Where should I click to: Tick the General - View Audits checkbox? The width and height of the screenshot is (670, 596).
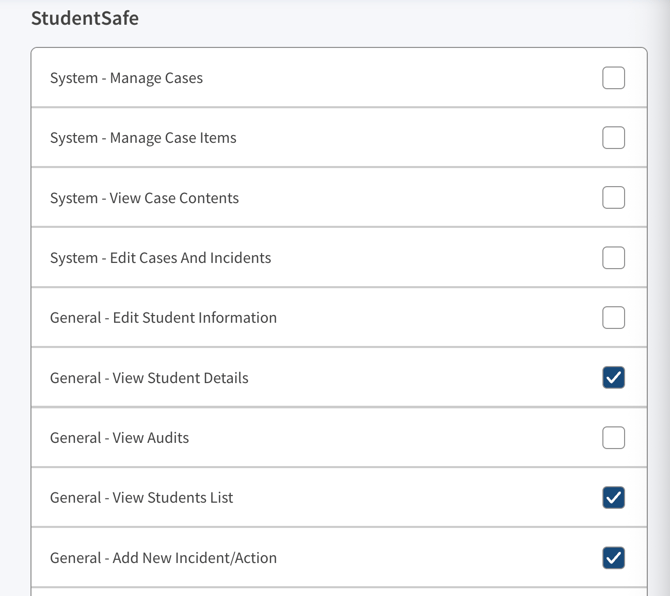coord(614,438)
